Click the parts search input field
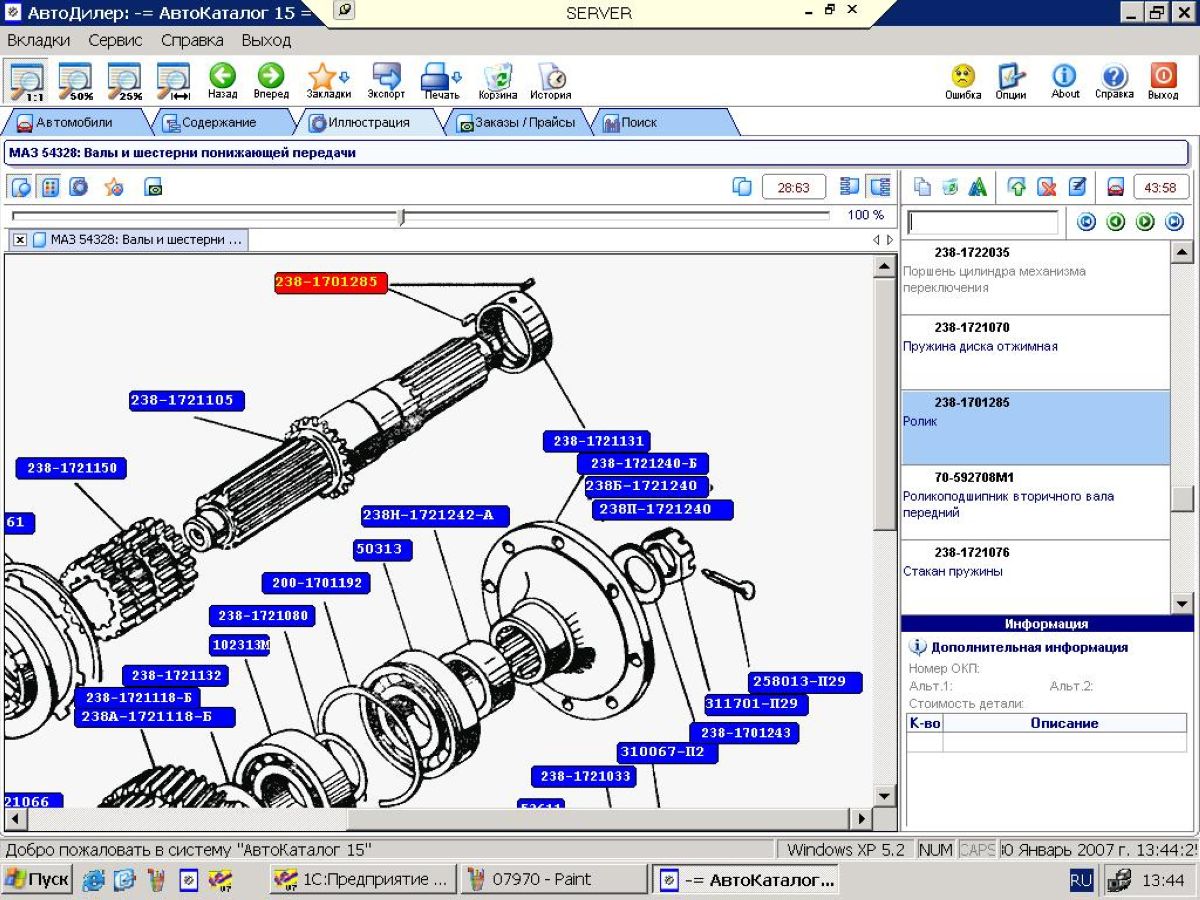This screenshot has width=1200, height=900. click(x=982, y=222)
